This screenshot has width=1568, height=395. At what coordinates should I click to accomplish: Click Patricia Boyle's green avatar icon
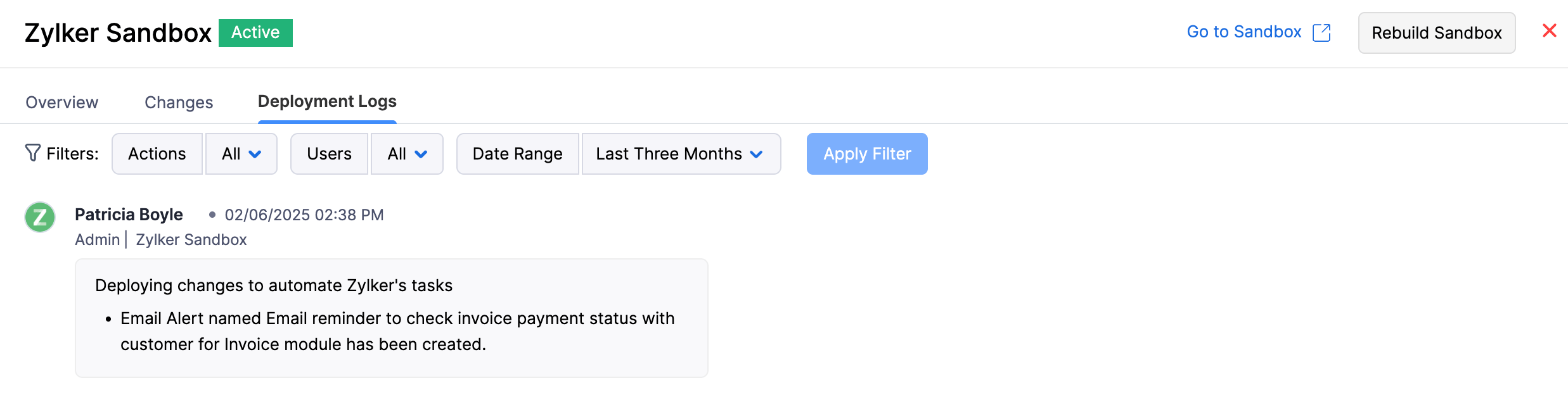tap(39, 218)
